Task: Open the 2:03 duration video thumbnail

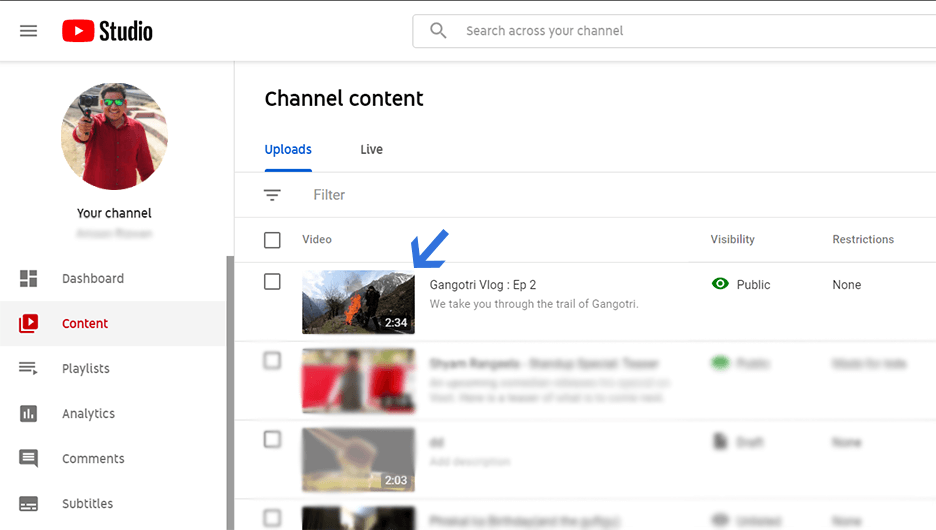Action: coord(358,460)
